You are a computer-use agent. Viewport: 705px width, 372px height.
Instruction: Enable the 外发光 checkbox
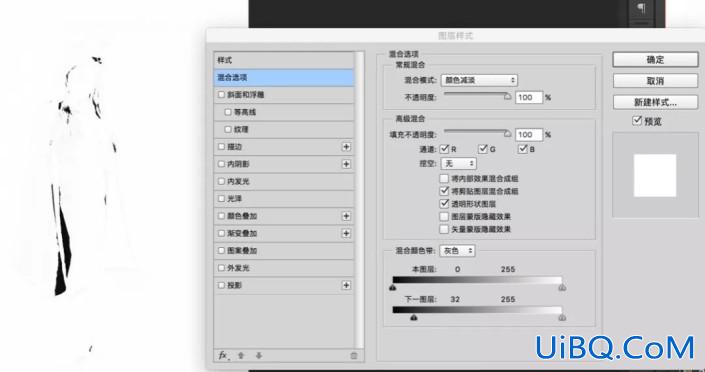(x=221, y=268)
